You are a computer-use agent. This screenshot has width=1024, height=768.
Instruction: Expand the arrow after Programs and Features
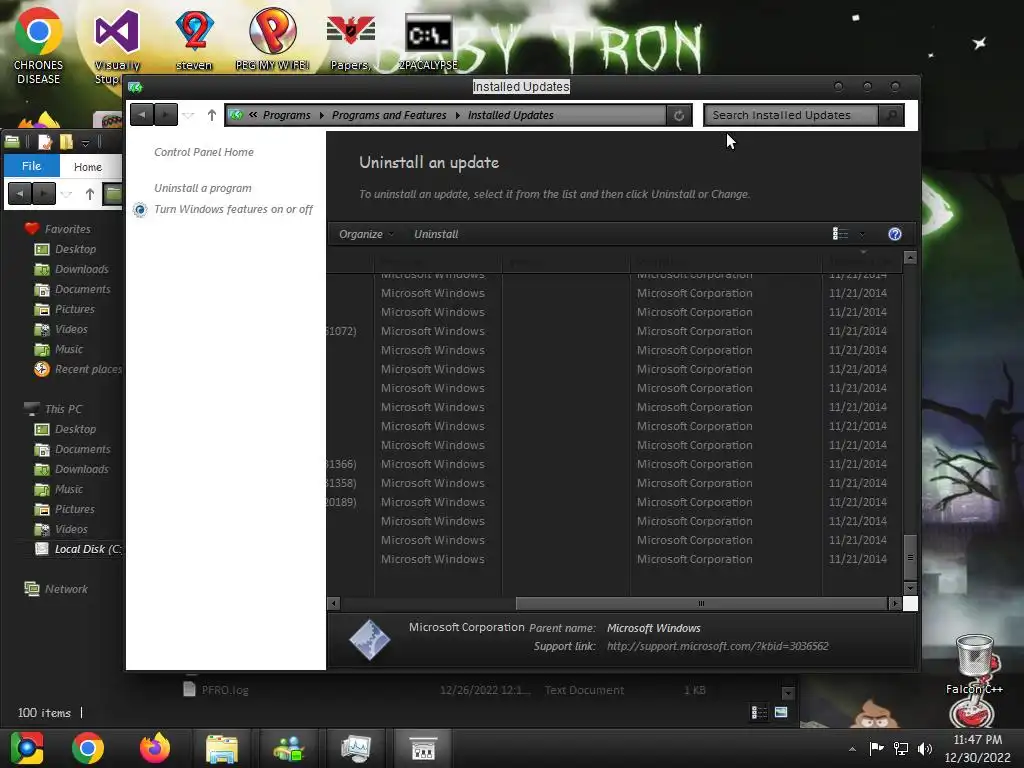[x=457, y=116]
